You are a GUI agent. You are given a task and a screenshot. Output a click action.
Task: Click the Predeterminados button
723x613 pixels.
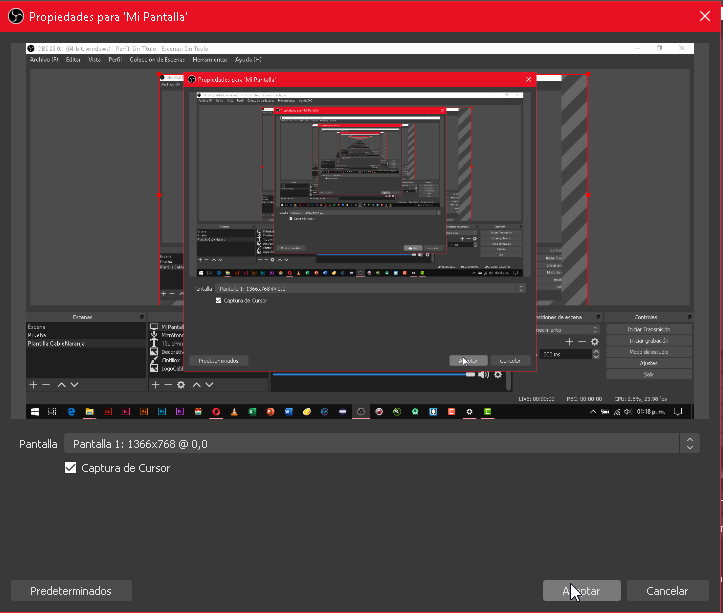71,591
